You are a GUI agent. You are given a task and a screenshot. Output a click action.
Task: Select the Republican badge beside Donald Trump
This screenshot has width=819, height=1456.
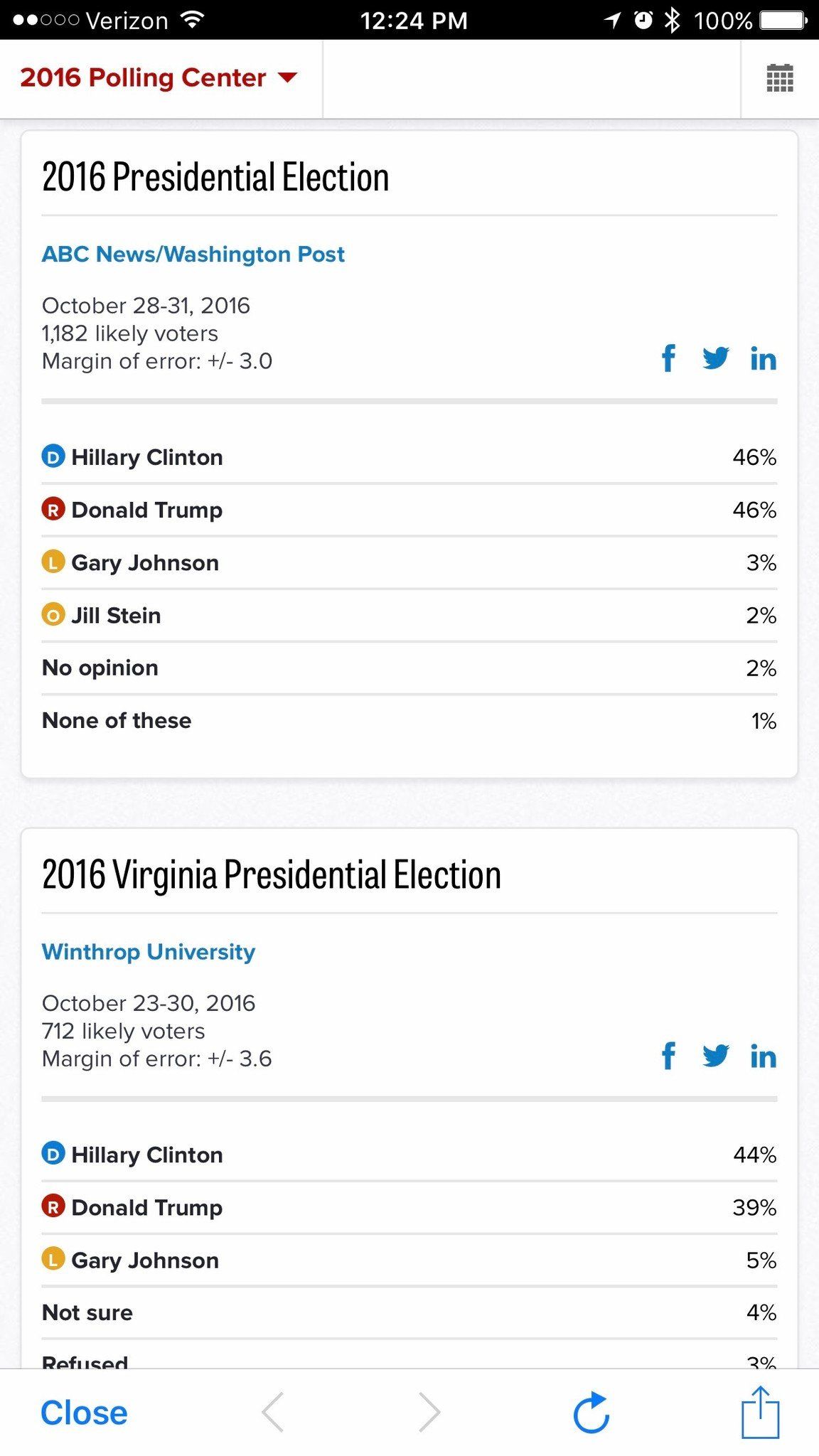[x=53, y=509]
